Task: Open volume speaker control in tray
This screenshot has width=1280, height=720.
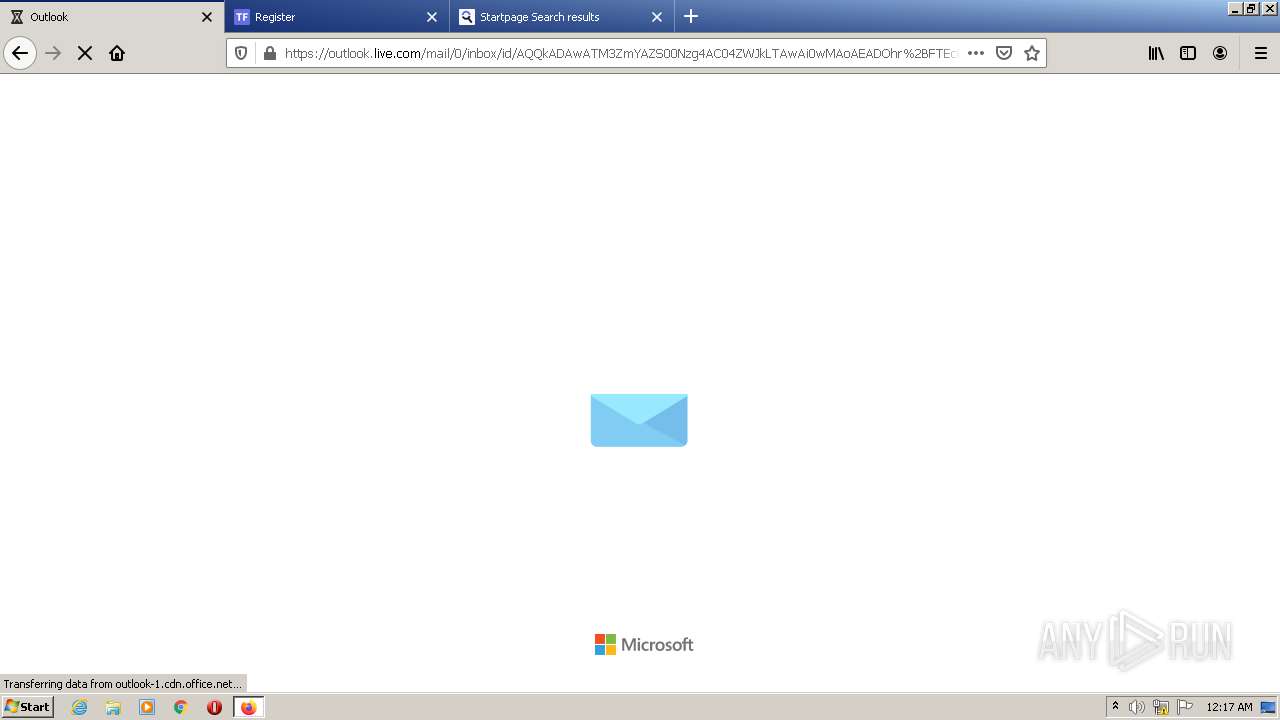Action: click(1137, 707)
